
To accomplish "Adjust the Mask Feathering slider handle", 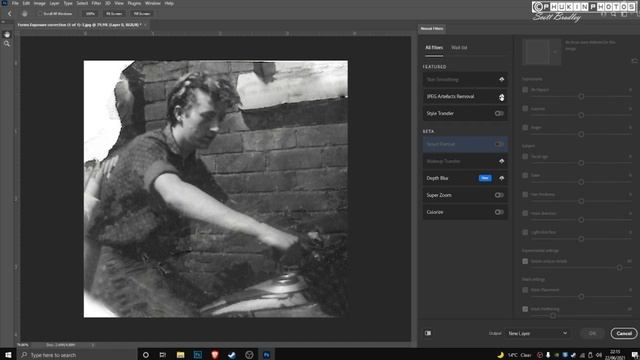I will [x=553, y=316].
